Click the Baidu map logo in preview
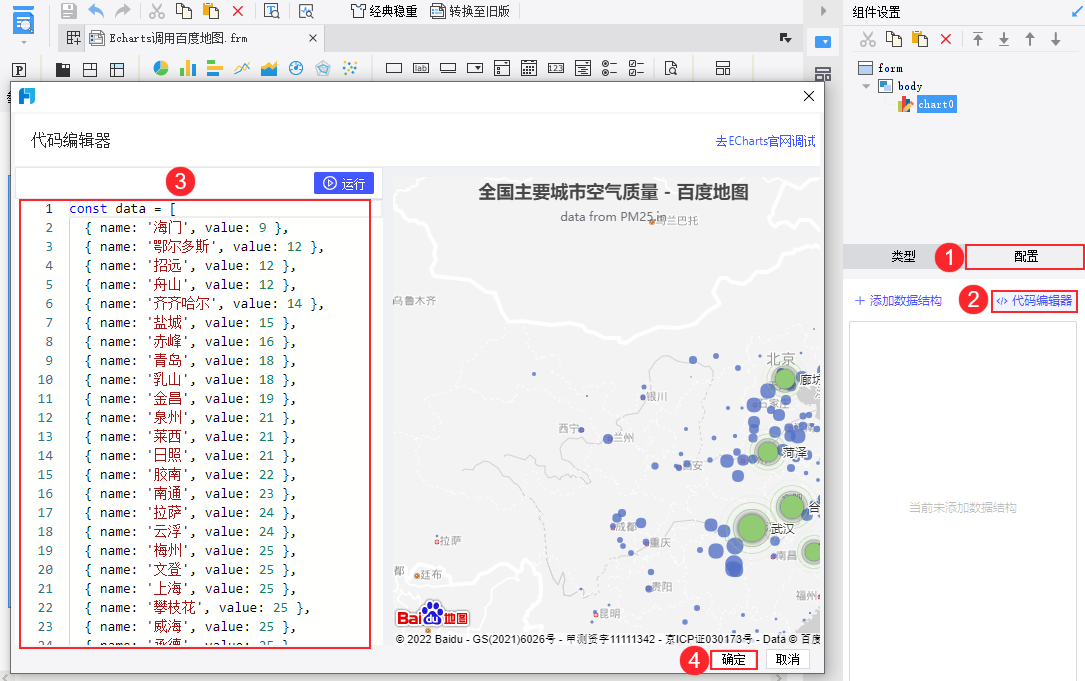The height and width of the screenshot is (681, 1085). click(x=432, y=615)
